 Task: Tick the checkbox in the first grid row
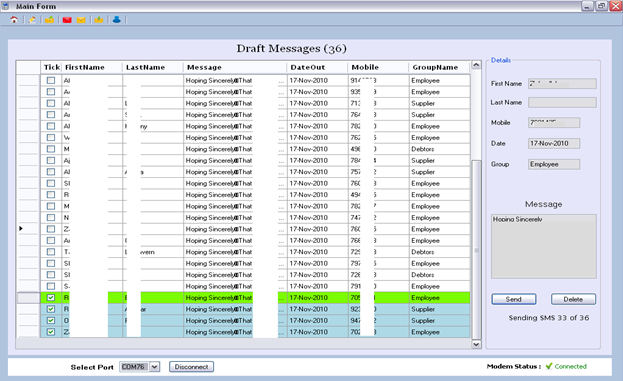[x=51, y=80]
